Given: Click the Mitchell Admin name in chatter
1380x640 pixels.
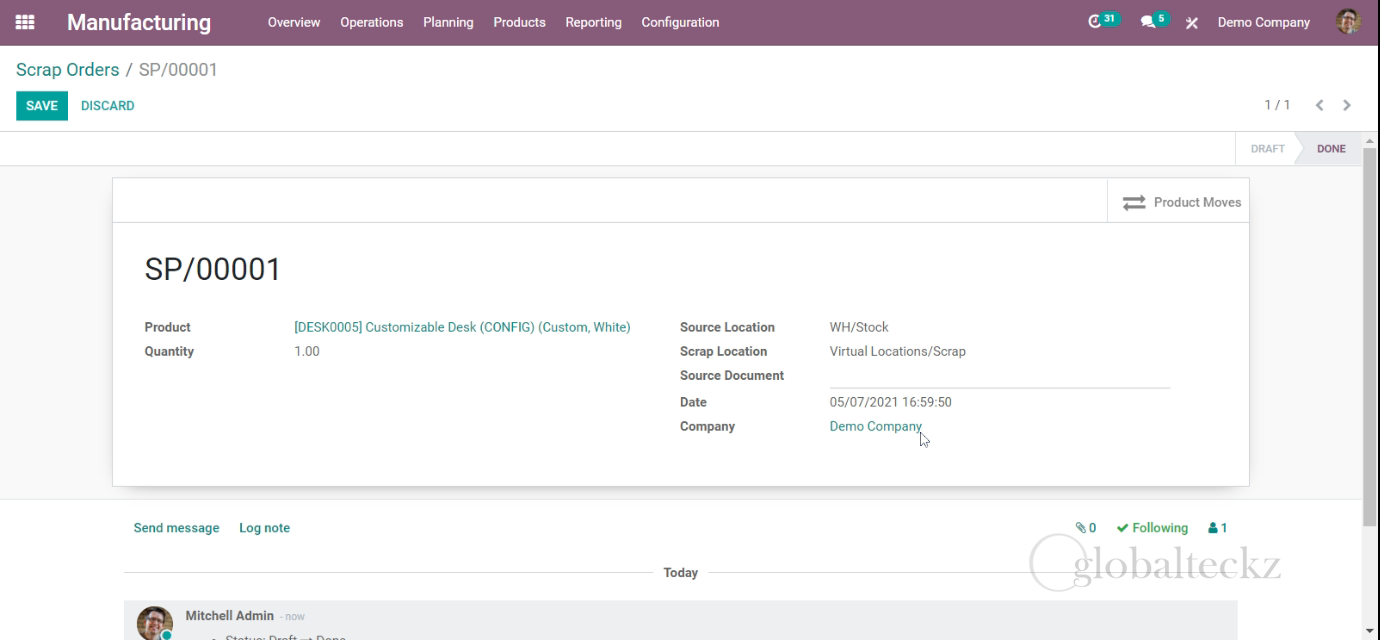Looking at the screenshot, I should [229, 616].
